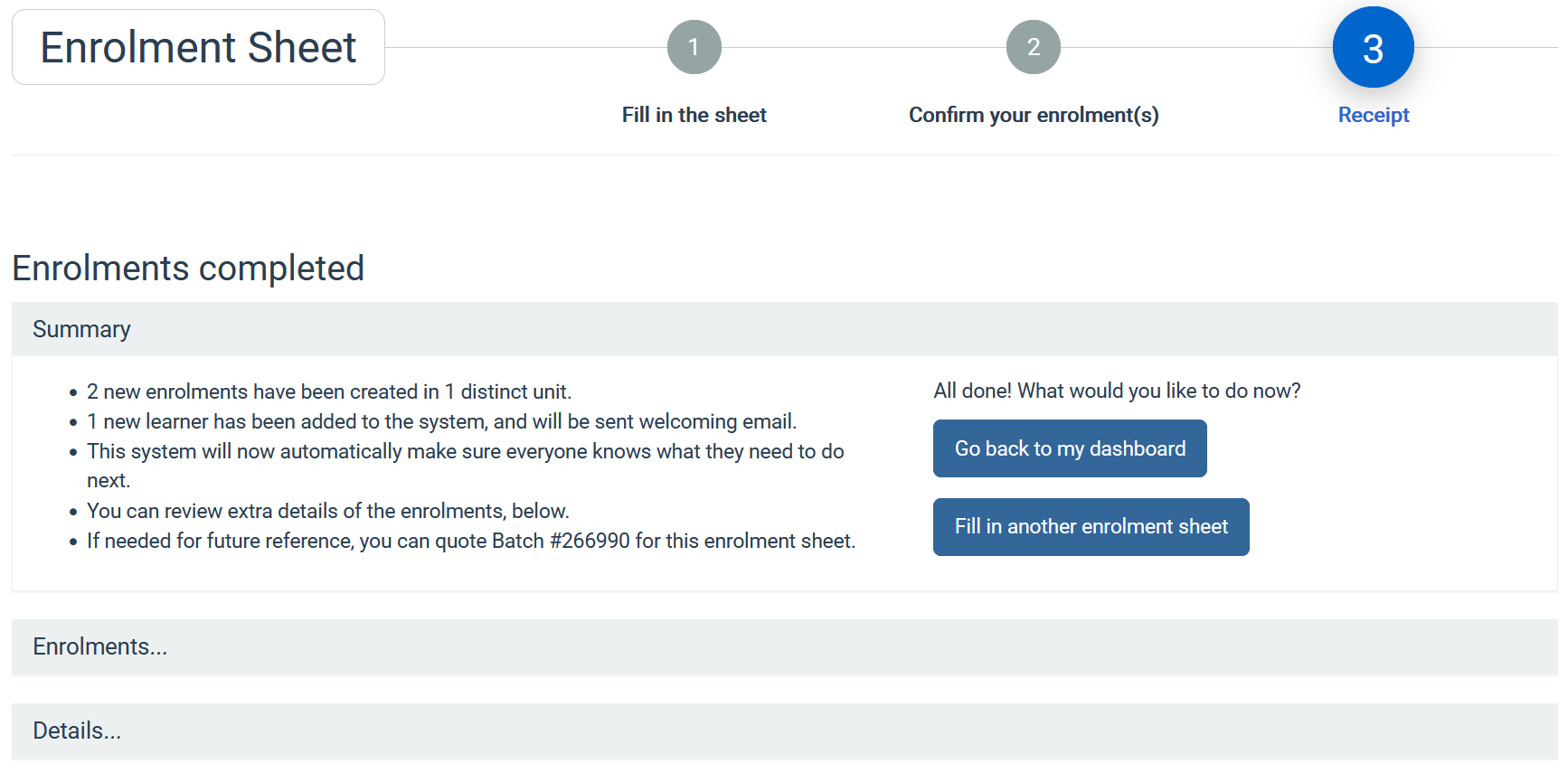
Task: Click the step 1 circle icon
Action: pyautogui.click(x=694, y=47)
